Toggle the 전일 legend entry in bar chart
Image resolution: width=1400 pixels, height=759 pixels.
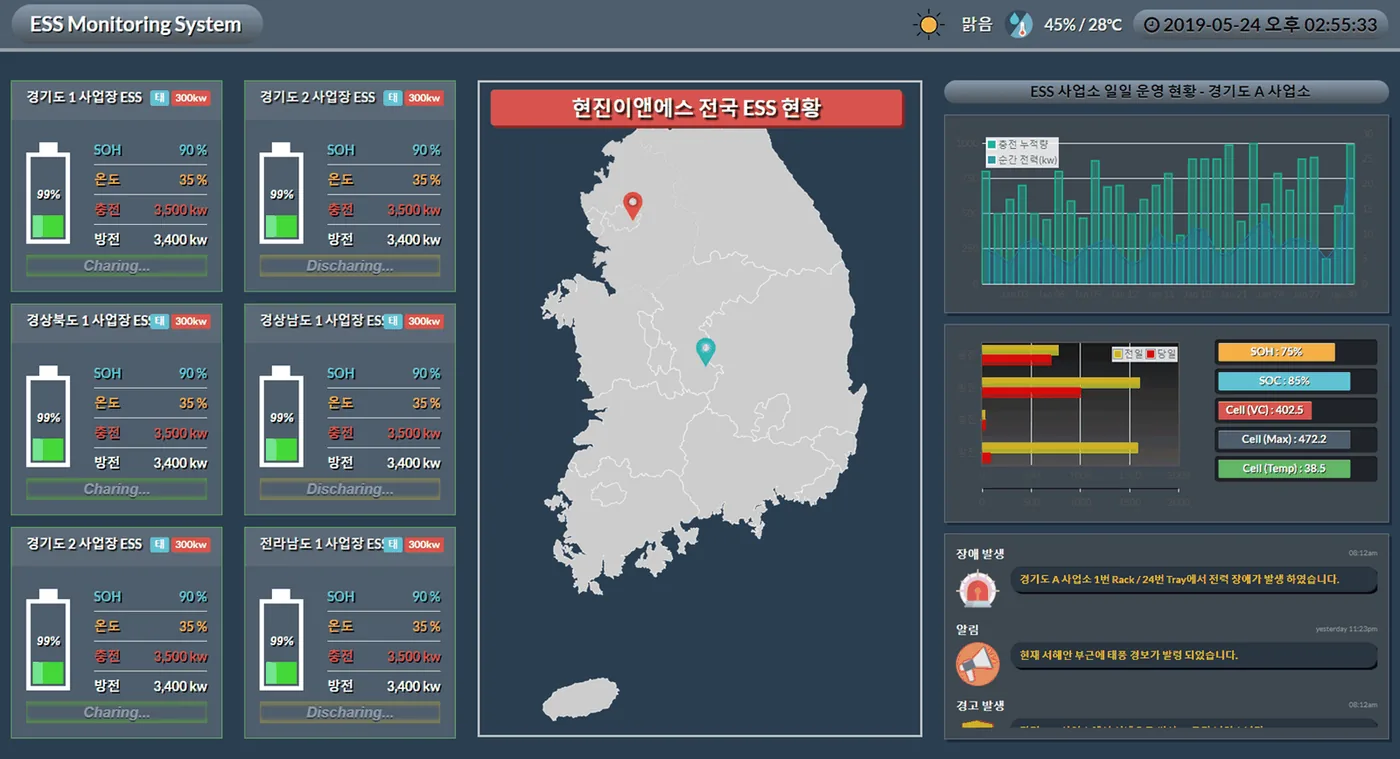pyautogui.click(x=1128, y=354)
